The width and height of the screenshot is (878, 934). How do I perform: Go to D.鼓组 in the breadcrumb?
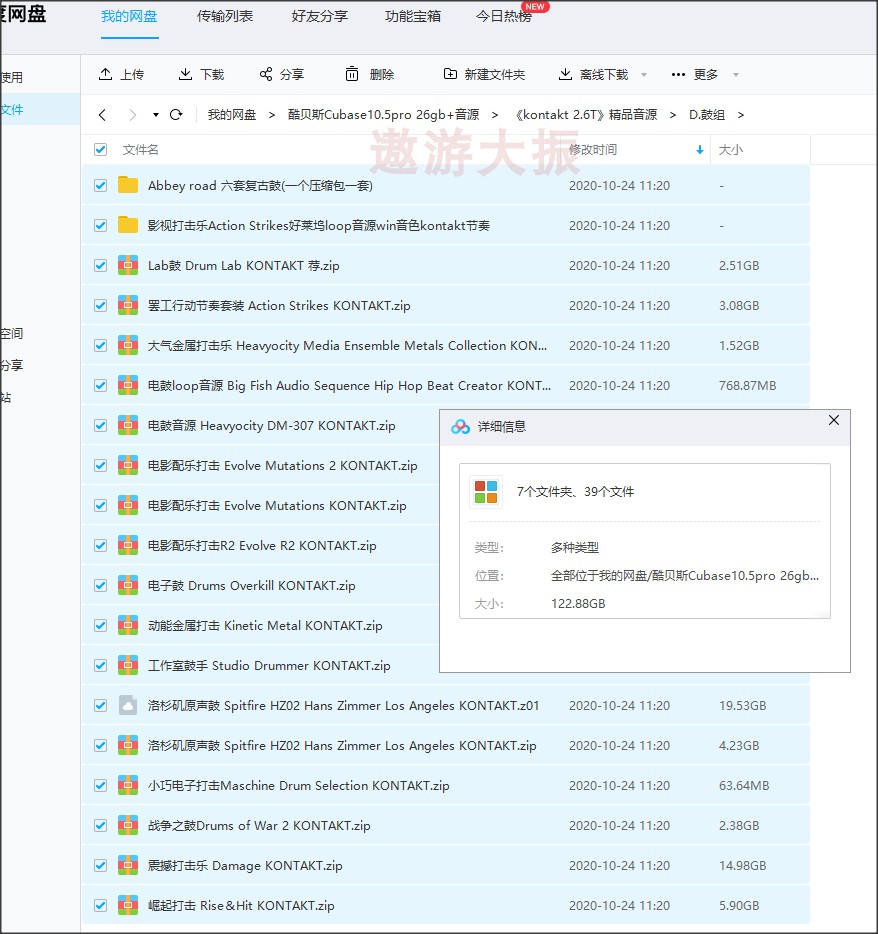[707, 114]
